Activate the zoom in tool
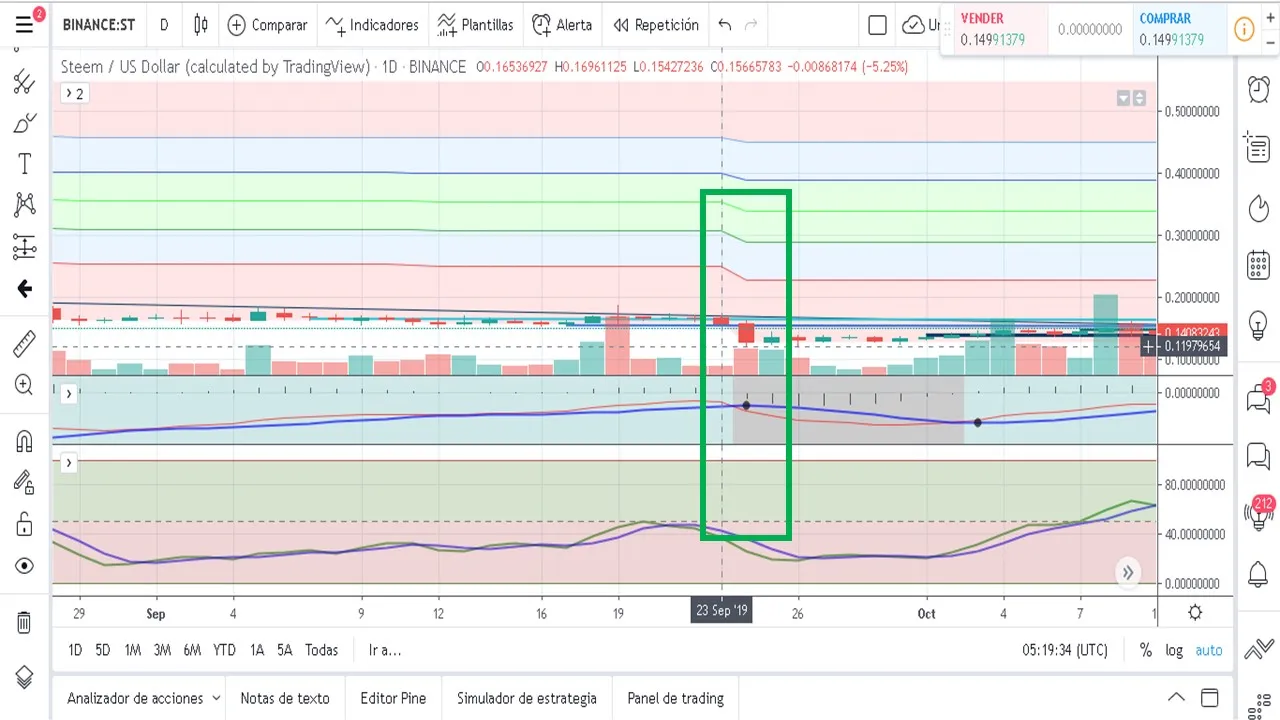1280x720 pixels. tap(24, 385)
